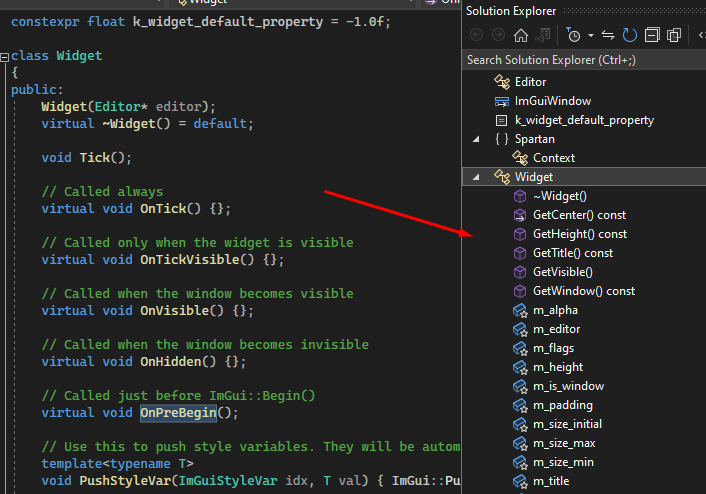Image resolution: width=706 pixels, height=494 pixels.
Task: Select the m_is_window field
Action: click(x=568, y=386)
